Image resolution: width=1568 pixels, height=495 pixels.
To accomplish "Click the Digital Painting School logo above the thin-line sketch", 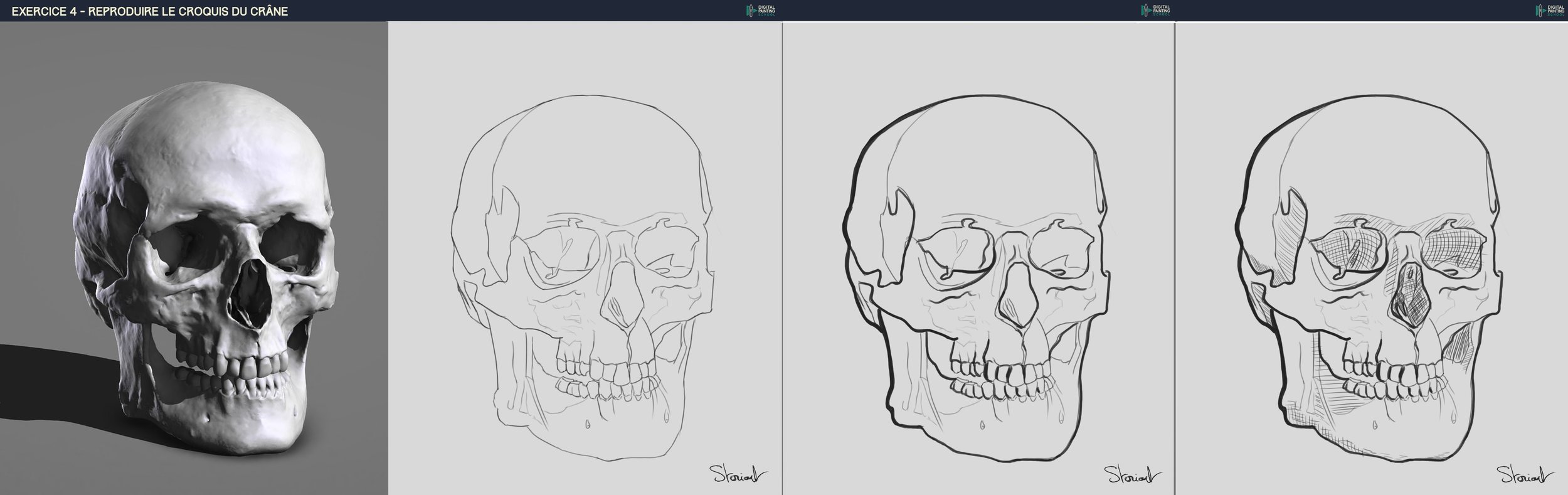I will [x=761, y=10].
